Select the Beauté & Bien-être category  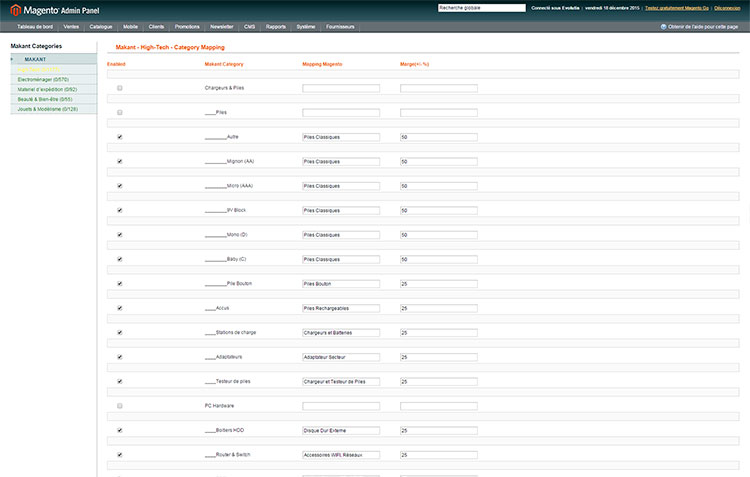pyautogui.click(x=45, y=99)
